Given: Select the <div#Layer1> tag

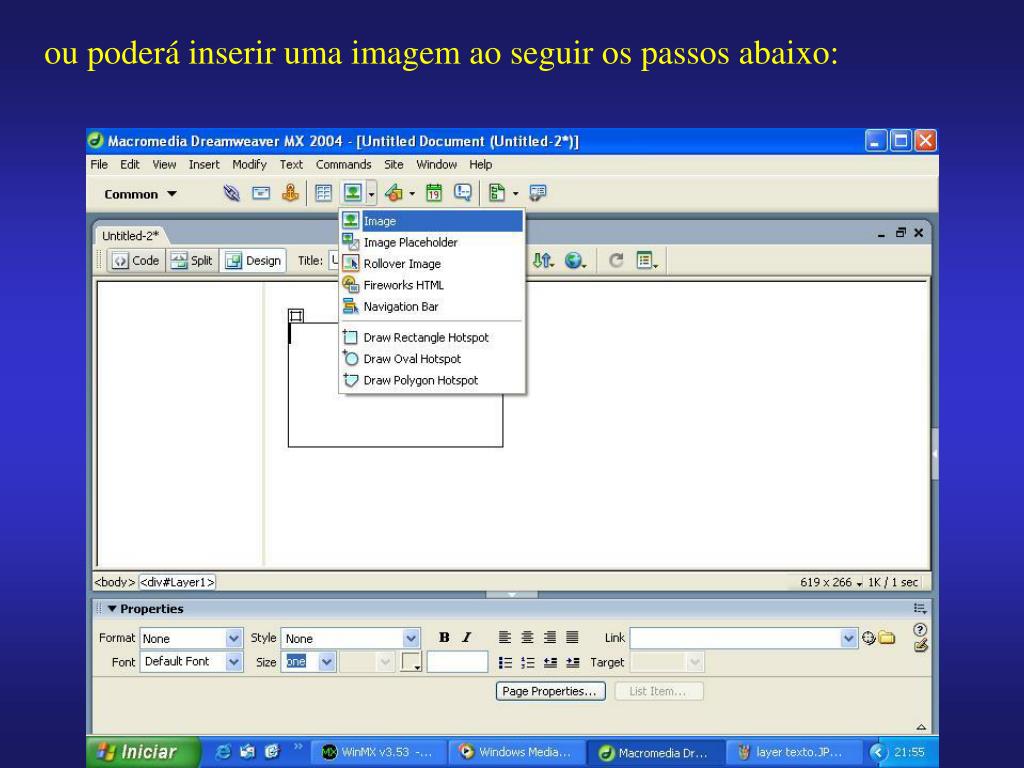Looking at the screenshot, I should point(178,582).
